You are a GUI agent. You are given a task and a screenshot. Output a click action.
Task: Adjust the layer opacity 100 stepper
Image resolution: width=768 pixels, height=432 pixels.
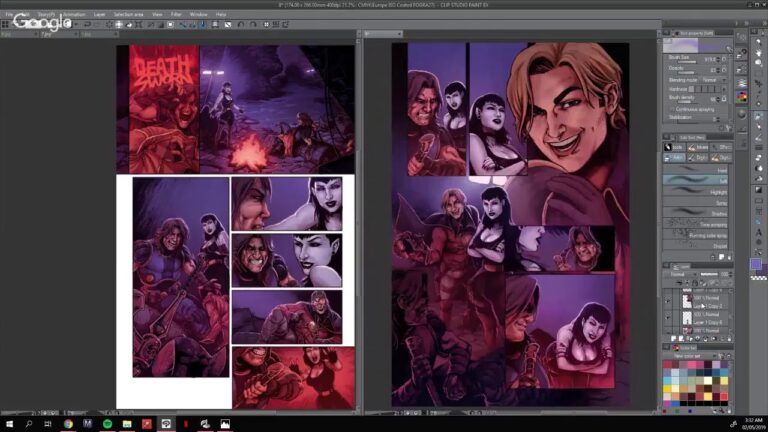point(729,274)
